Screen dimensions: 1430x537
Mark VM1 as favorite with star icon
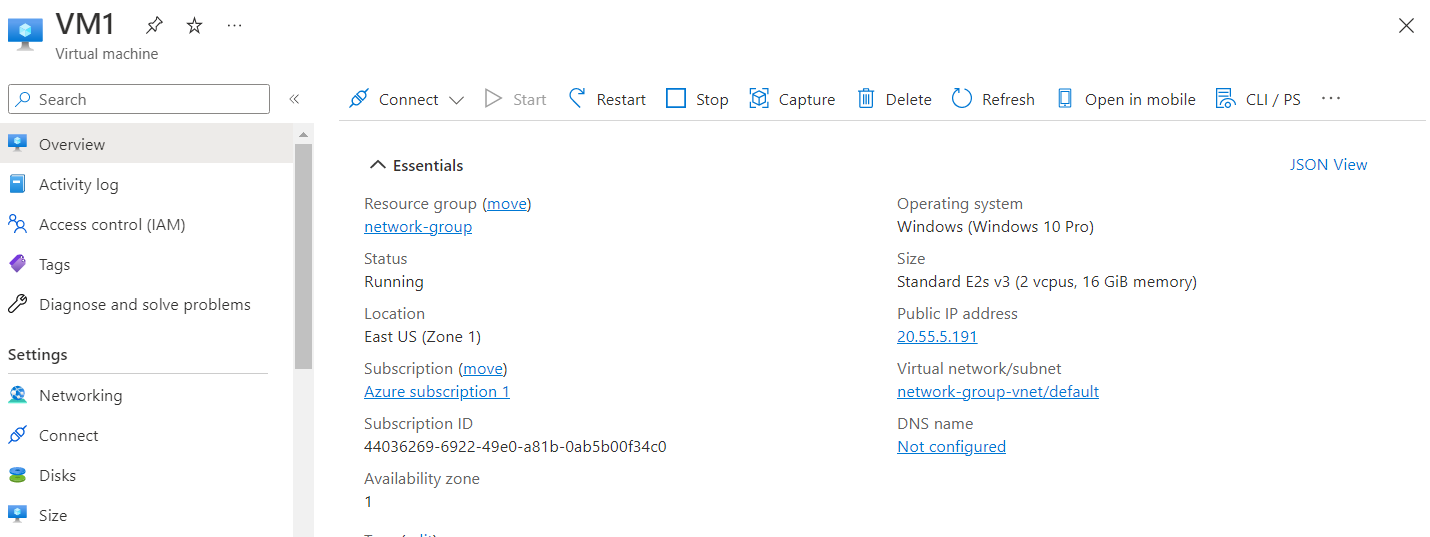[194, 26]
